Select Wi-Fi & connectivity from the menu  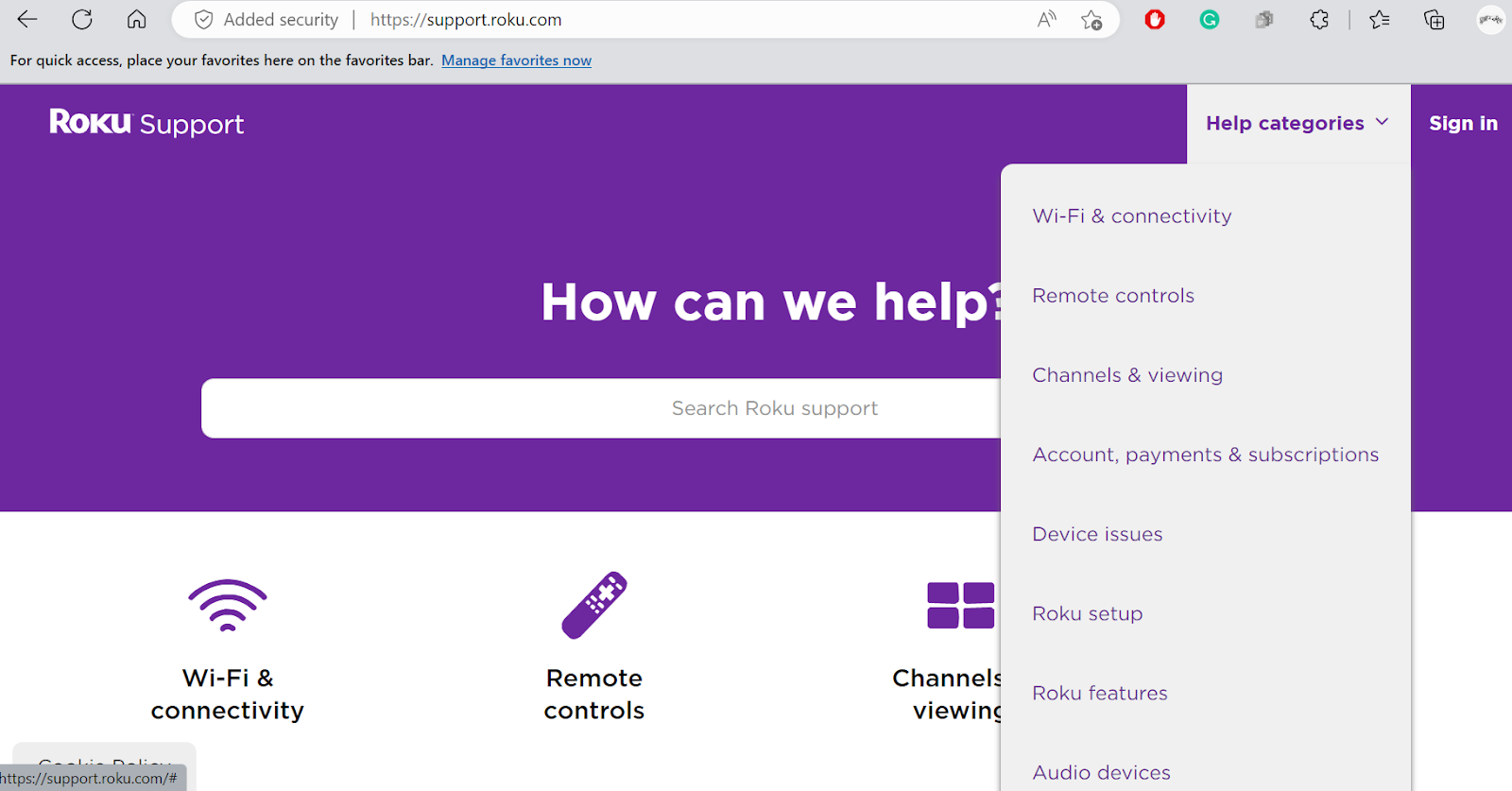[1132, 216]
